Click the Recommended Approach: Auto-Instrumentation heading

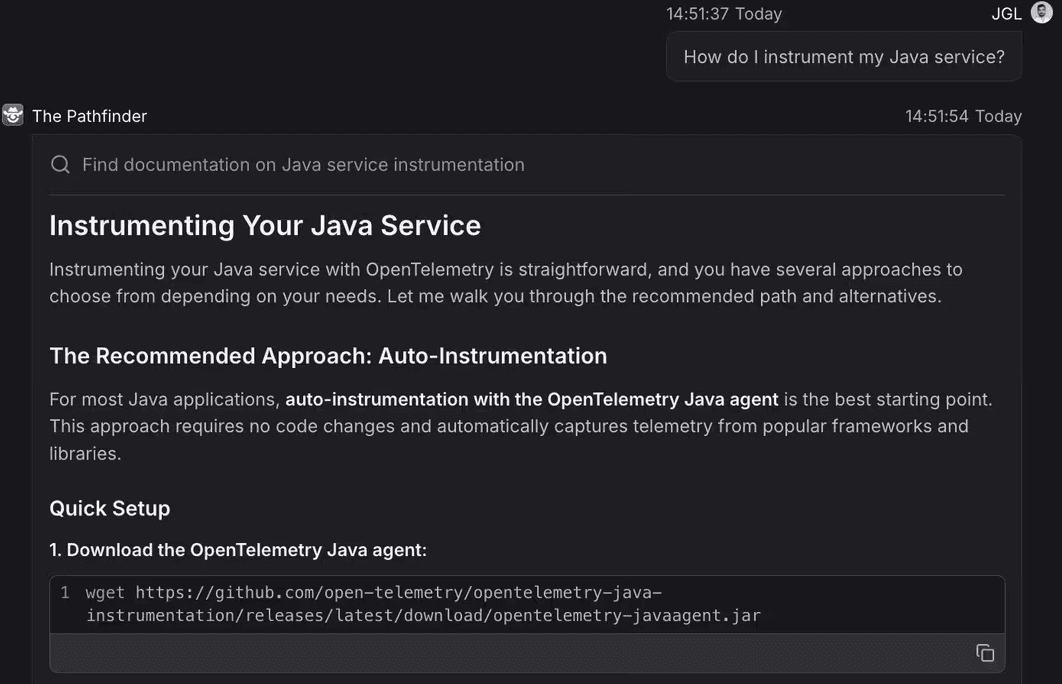(328, 356)
